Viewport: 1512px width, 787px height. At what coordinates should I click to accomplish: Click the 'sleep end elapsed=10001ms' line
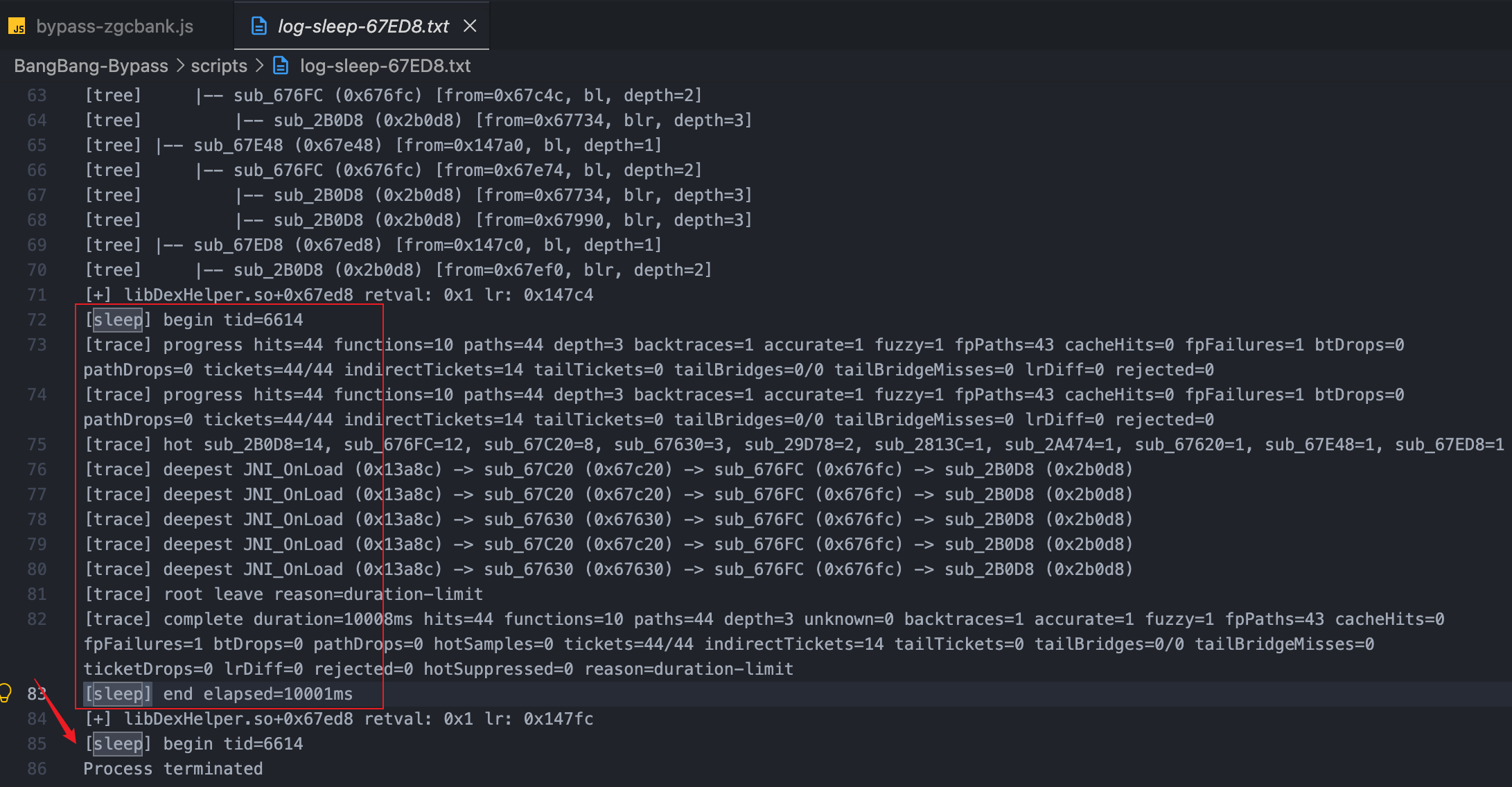(218, 694)
